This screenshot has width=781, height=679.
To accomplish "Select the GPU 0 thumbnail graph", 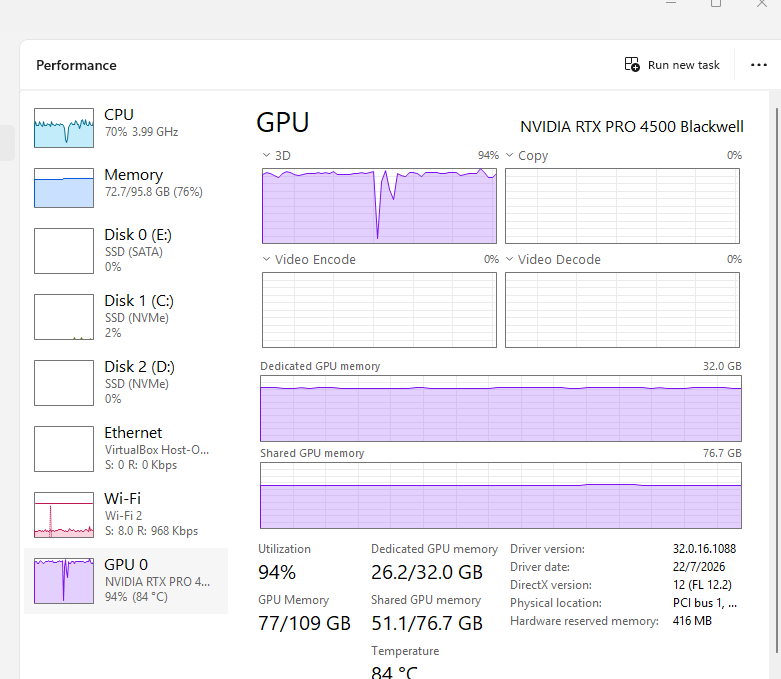I will (64, 580).
